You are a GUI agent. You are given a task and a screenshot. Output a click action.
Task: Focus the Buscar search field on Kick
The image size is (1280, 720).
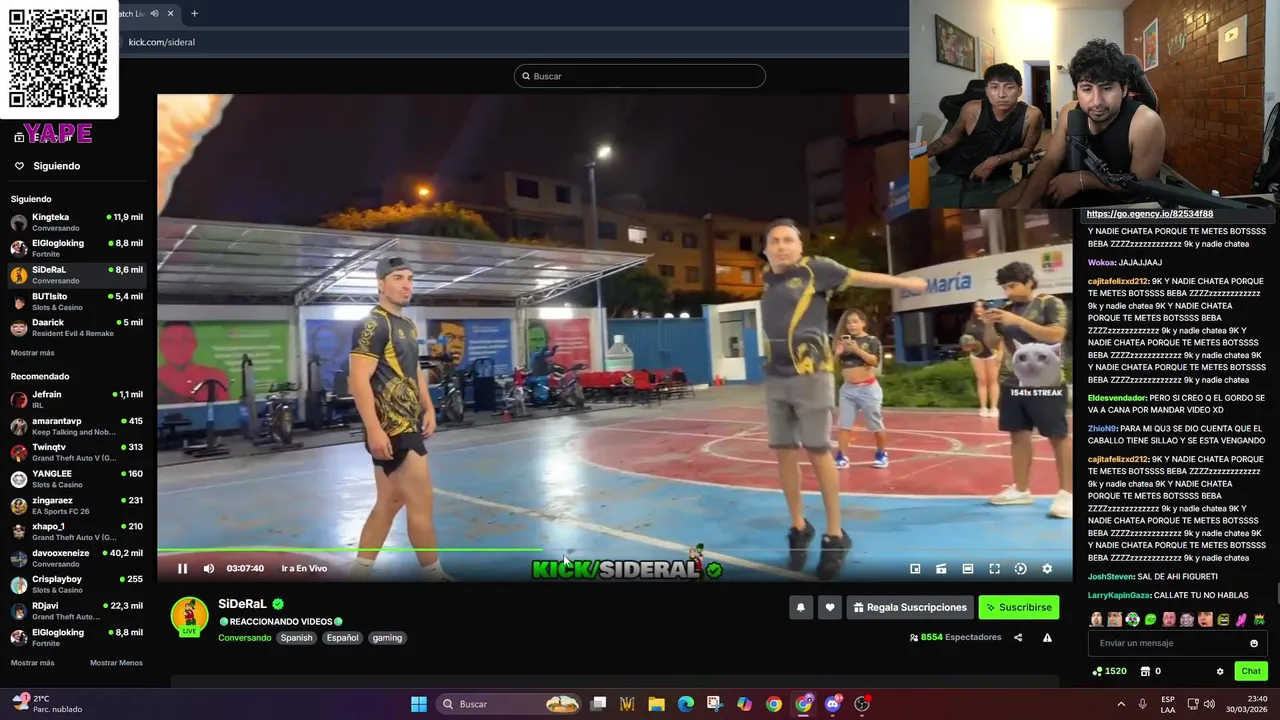pyautogui.click(x=640, y=76)
